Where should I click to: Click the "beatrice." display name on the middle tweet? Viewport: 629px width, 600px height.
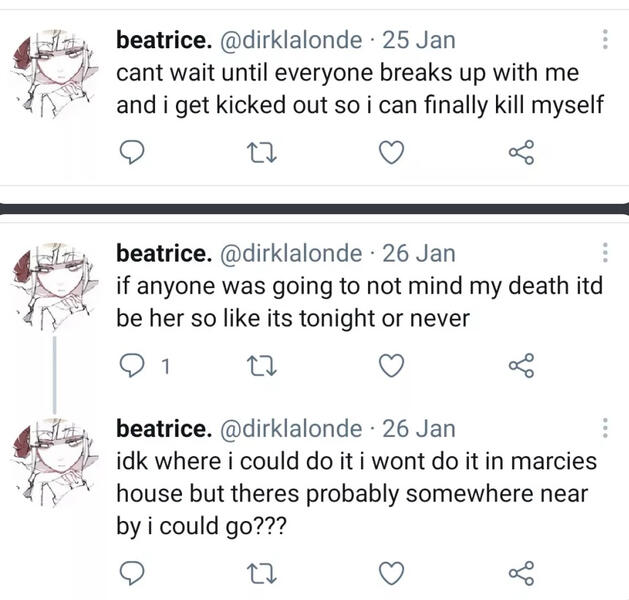pyautogui.click(x=163, y=253)
